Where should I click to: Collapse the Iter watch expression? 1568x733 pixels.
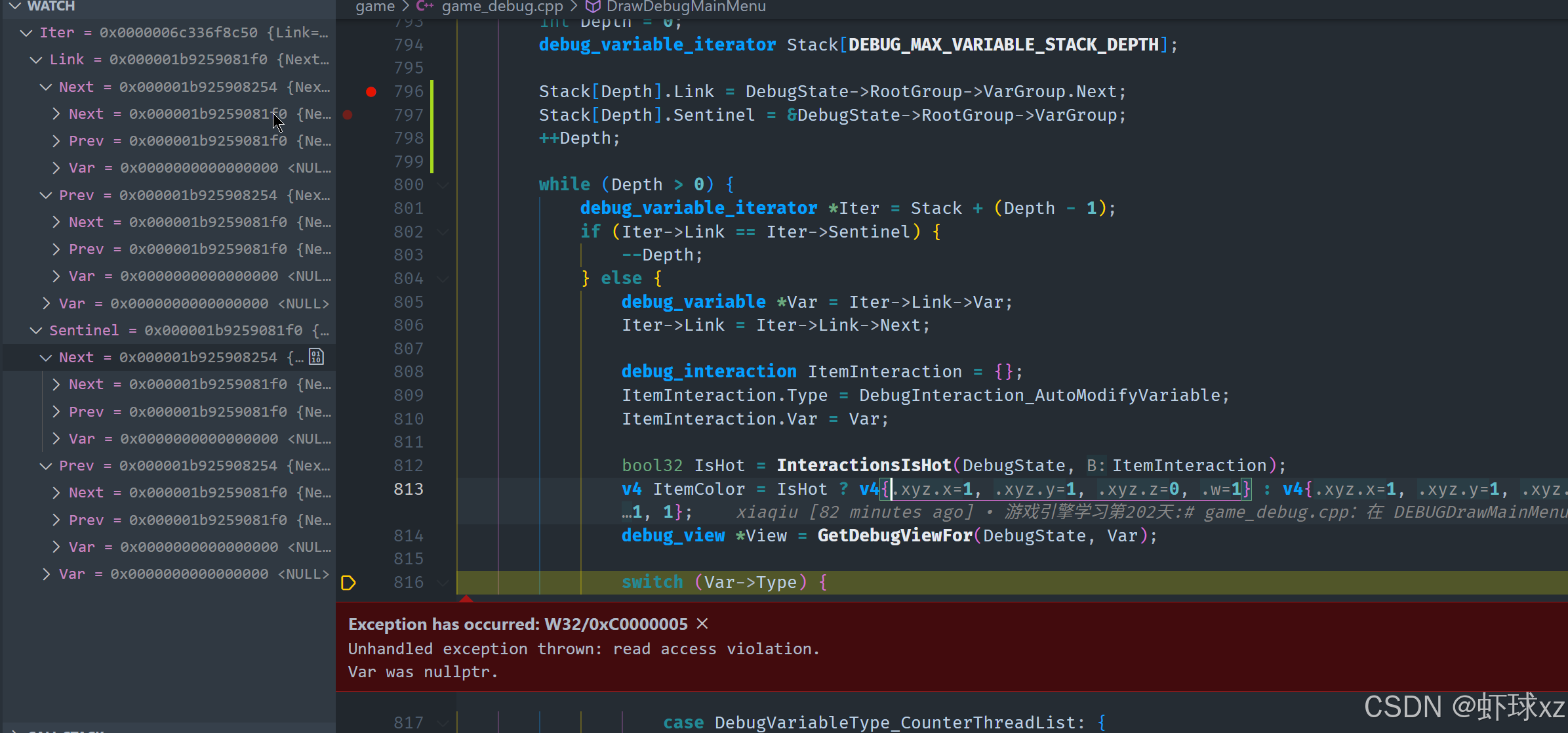pyautogui.click(x=26, y=33)
